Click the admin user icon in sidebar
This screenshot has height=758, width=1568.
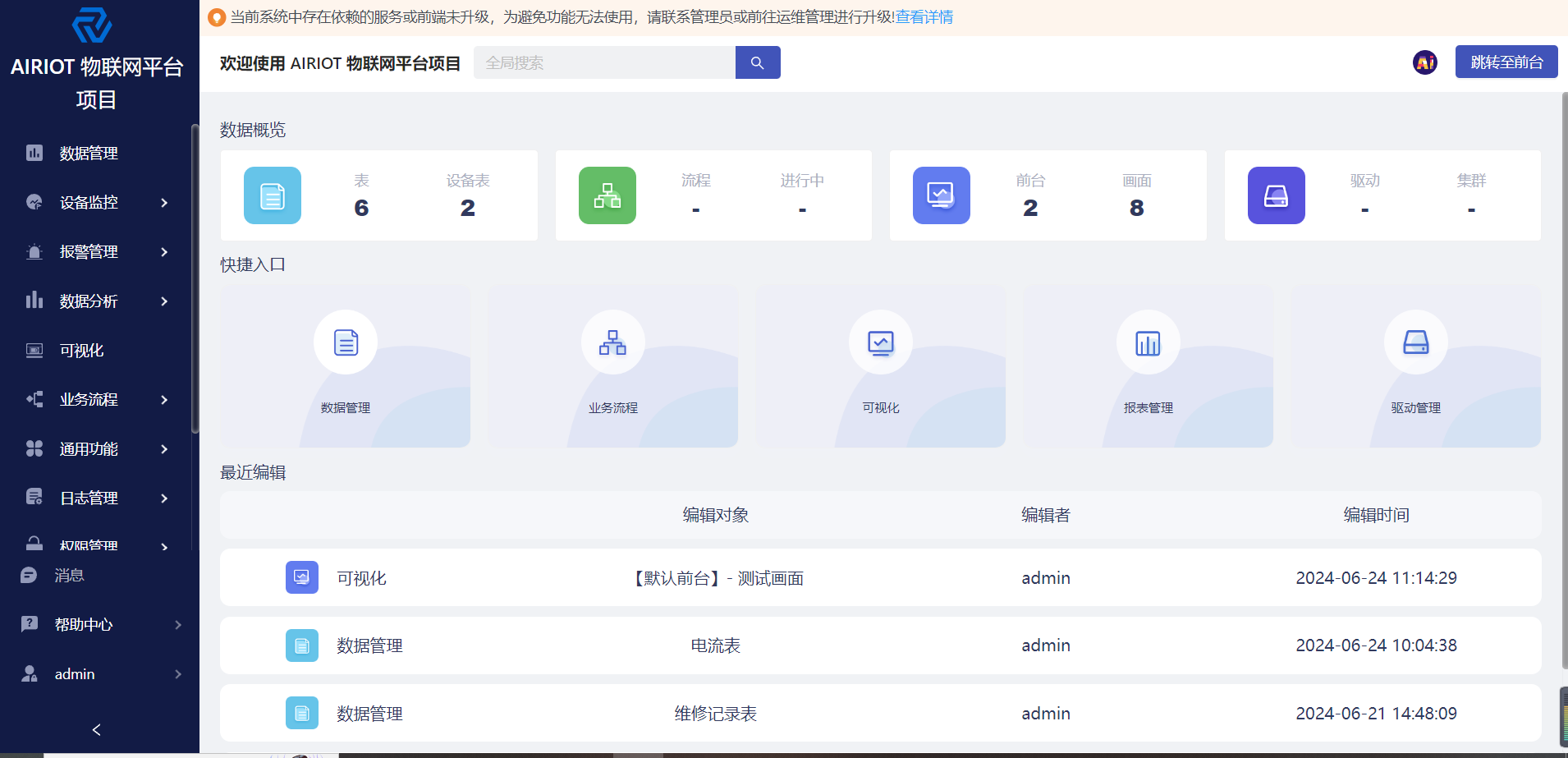[30, 673]
